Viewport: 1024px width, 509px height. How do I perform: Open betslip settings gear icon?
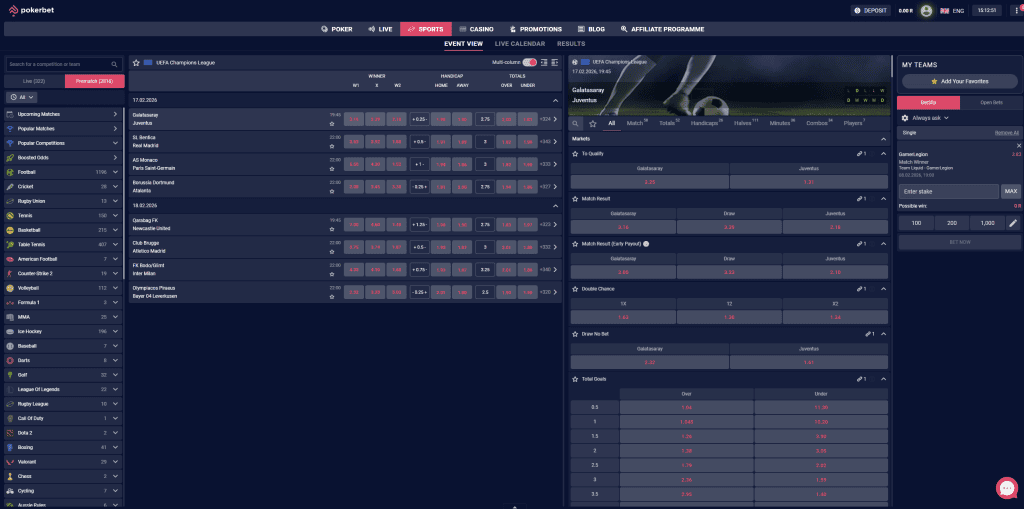(904, 118)
